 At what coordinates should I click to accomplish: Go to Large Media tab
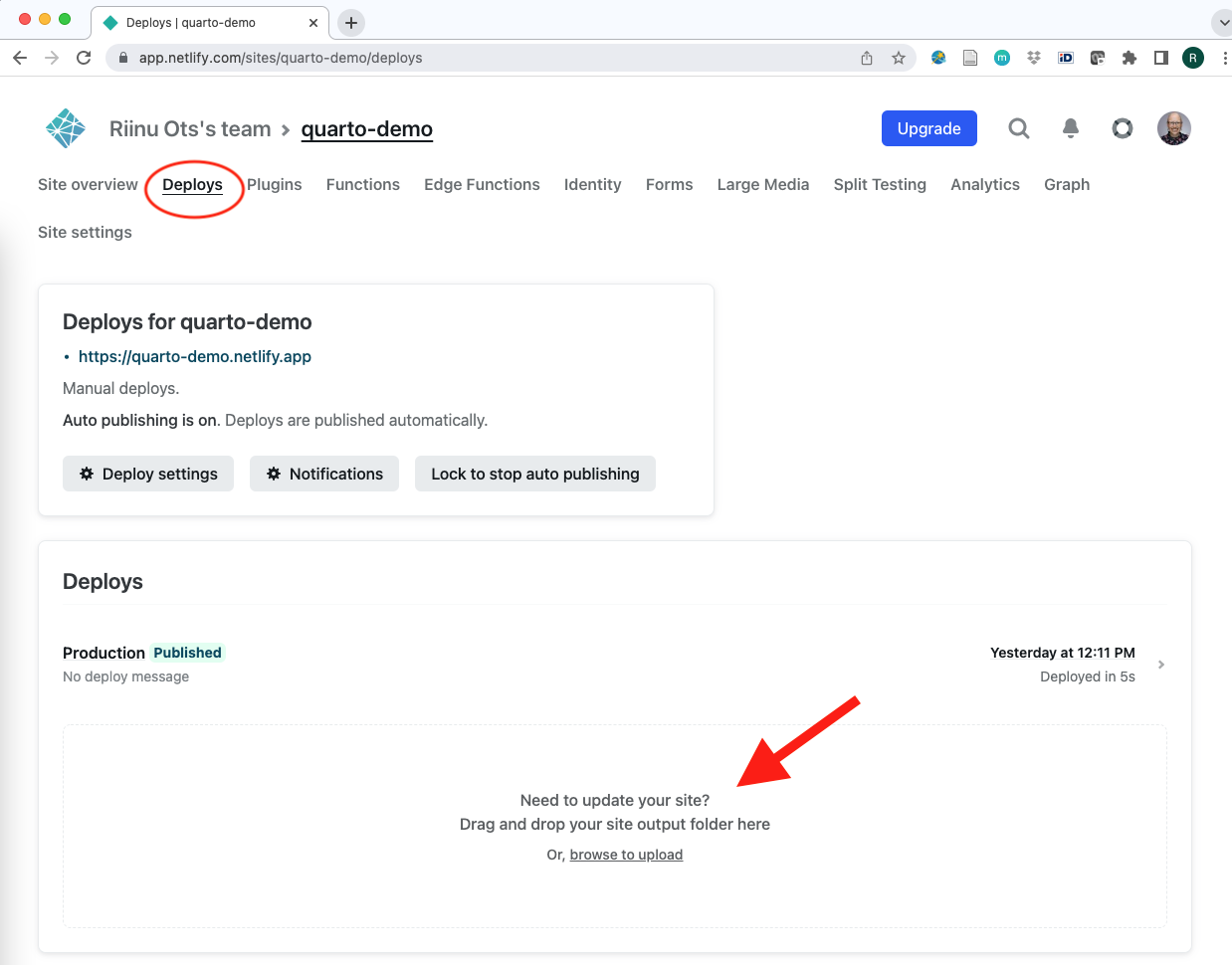click(x=763, y=184)
